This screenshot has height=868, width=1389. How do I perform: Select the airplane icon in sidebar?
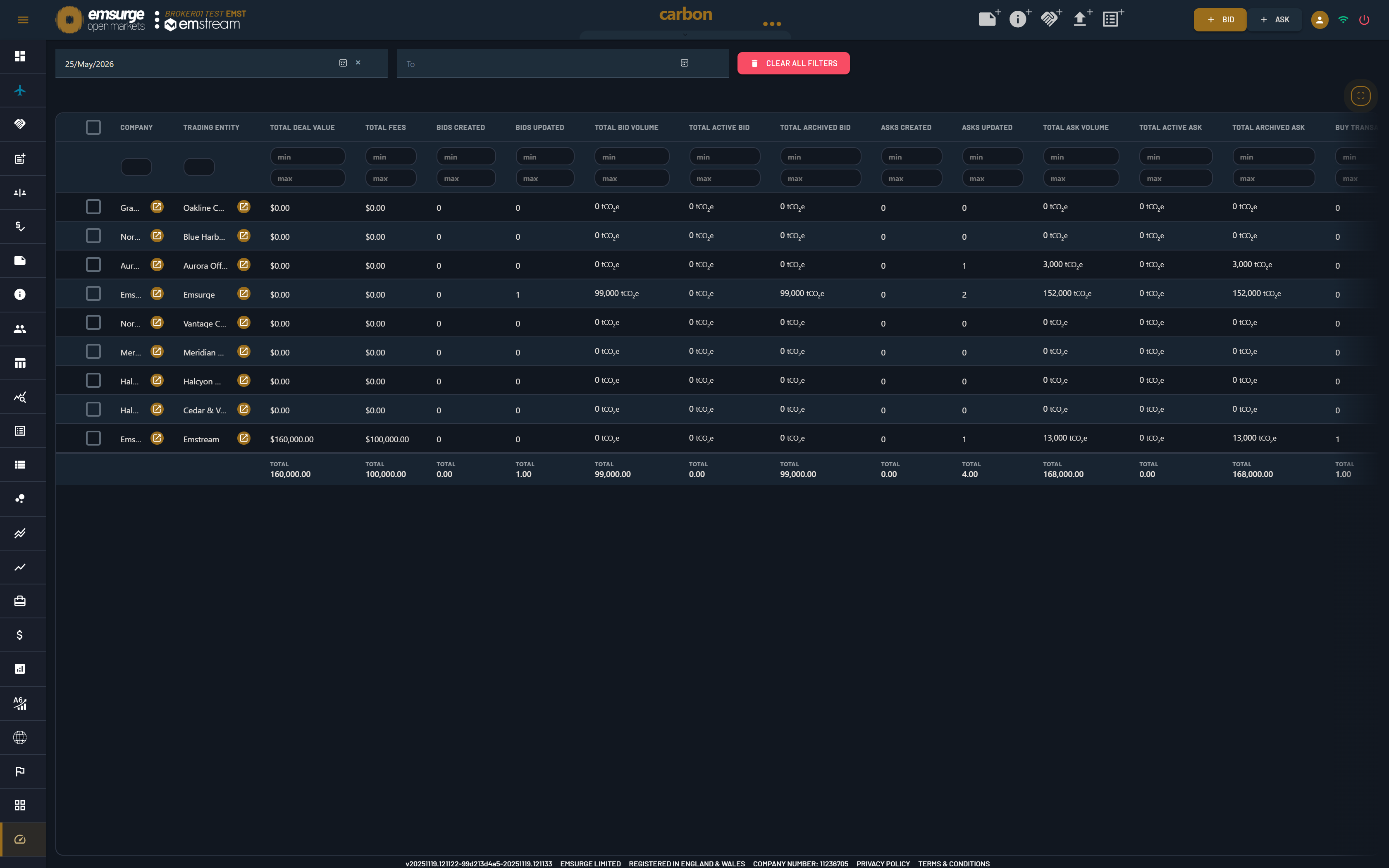pos(20,90)
